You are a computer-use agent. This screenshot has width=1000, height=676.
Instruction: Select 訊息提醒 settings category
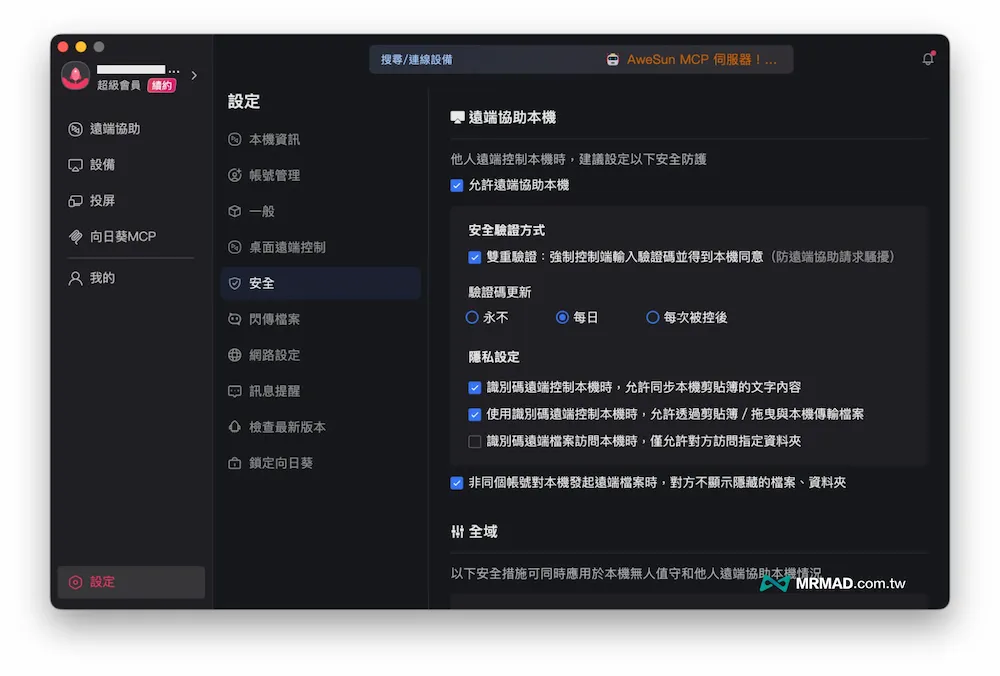tap(321, 391)
